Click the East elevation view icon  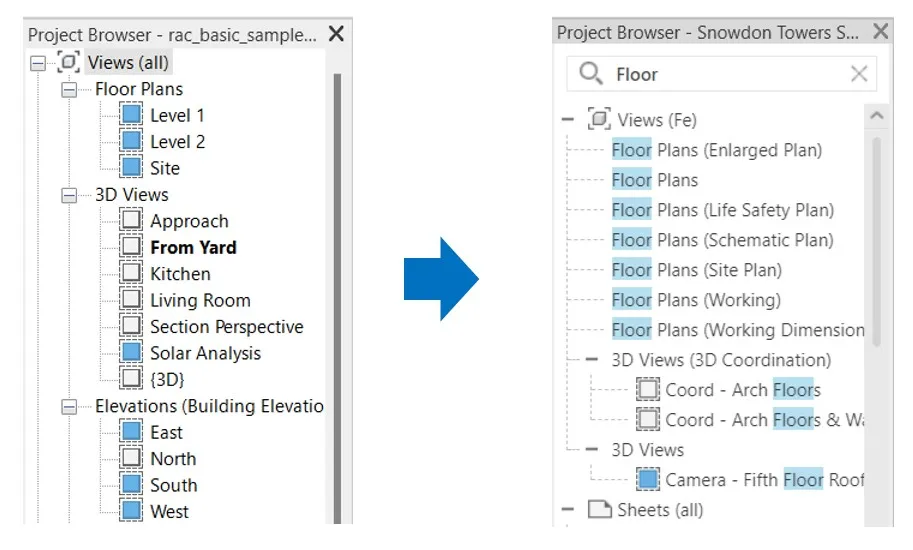pyautogui.click(x=132, y=432)
